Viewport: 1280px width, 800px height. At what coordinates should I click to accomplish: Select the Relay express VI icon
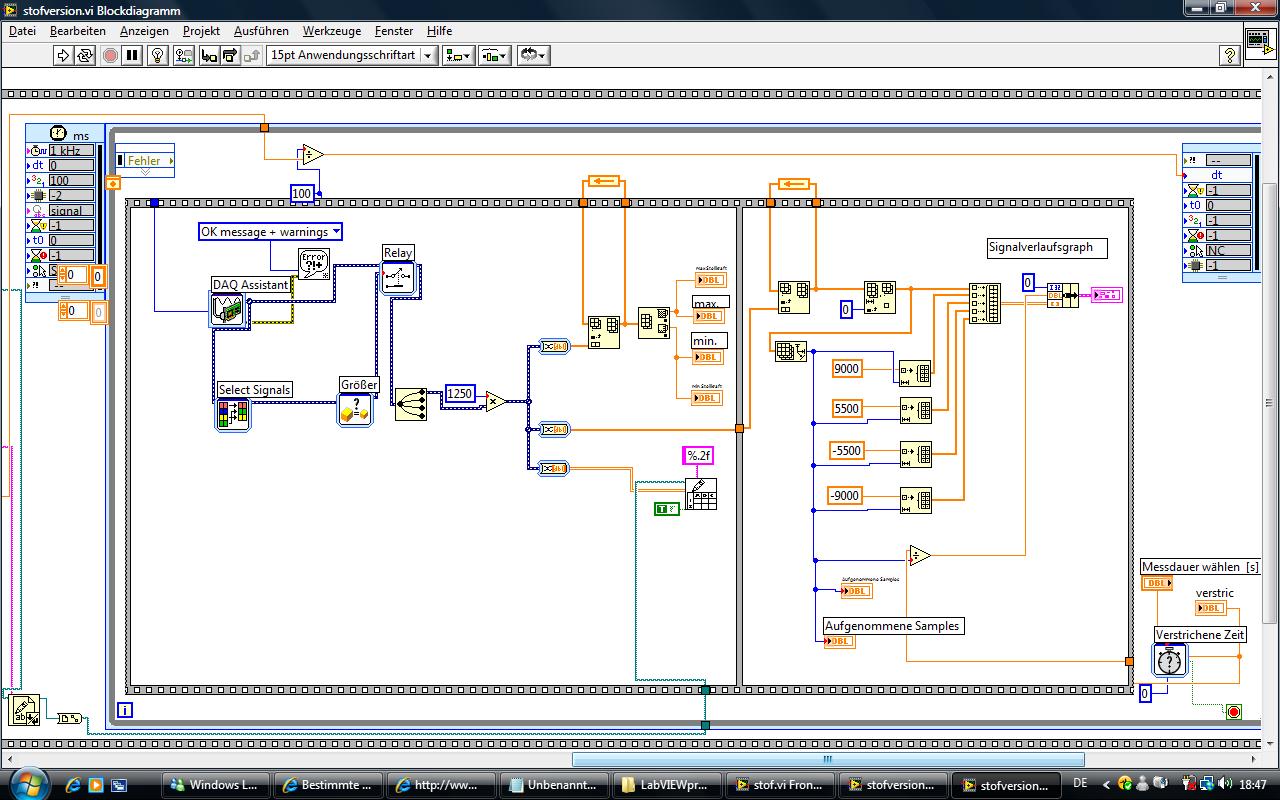click(398, 277)
